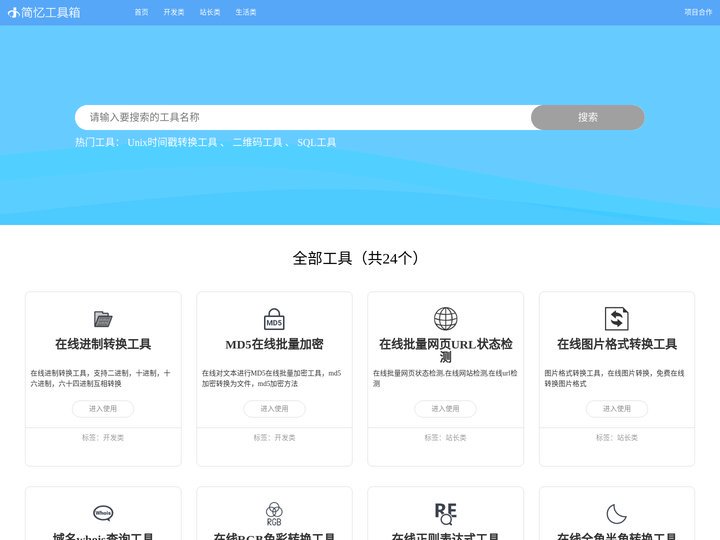Screen dimensions: 720x540
Task: Click the 热门工具 label
Action: point(97,142)
